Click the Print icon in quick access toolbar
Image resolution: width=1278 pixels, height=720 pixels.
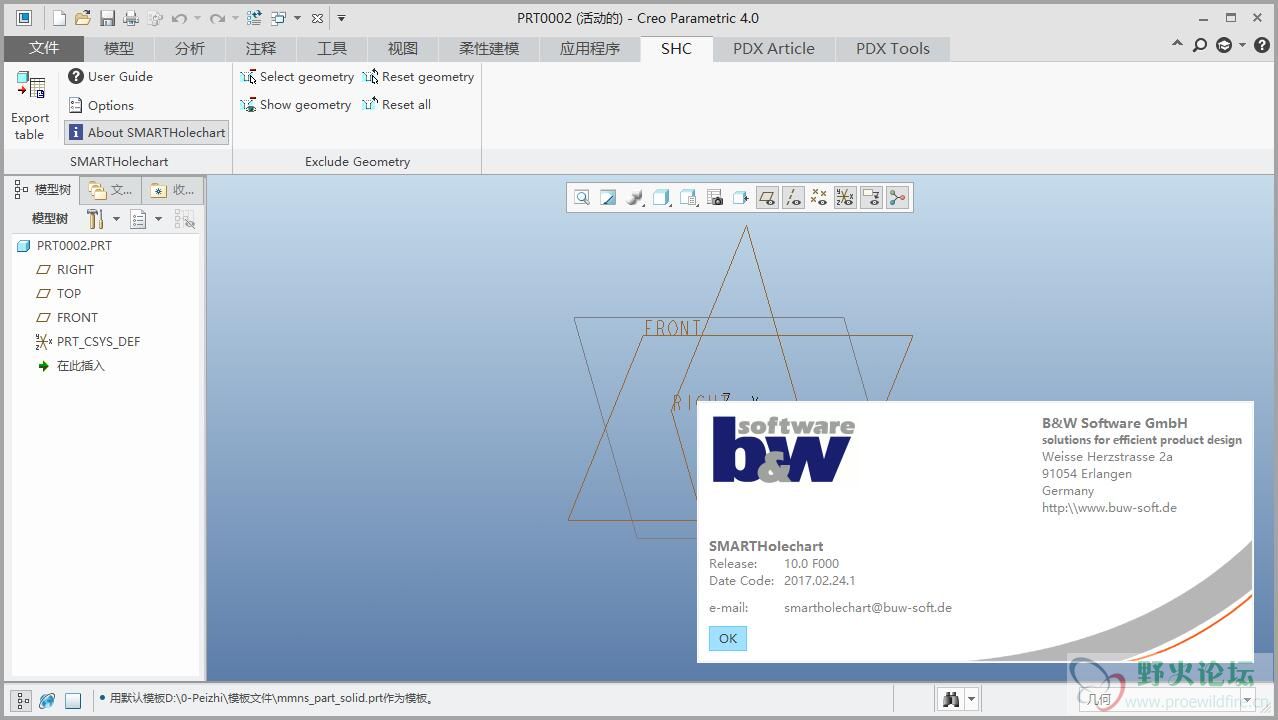click(x=131, y=18)
